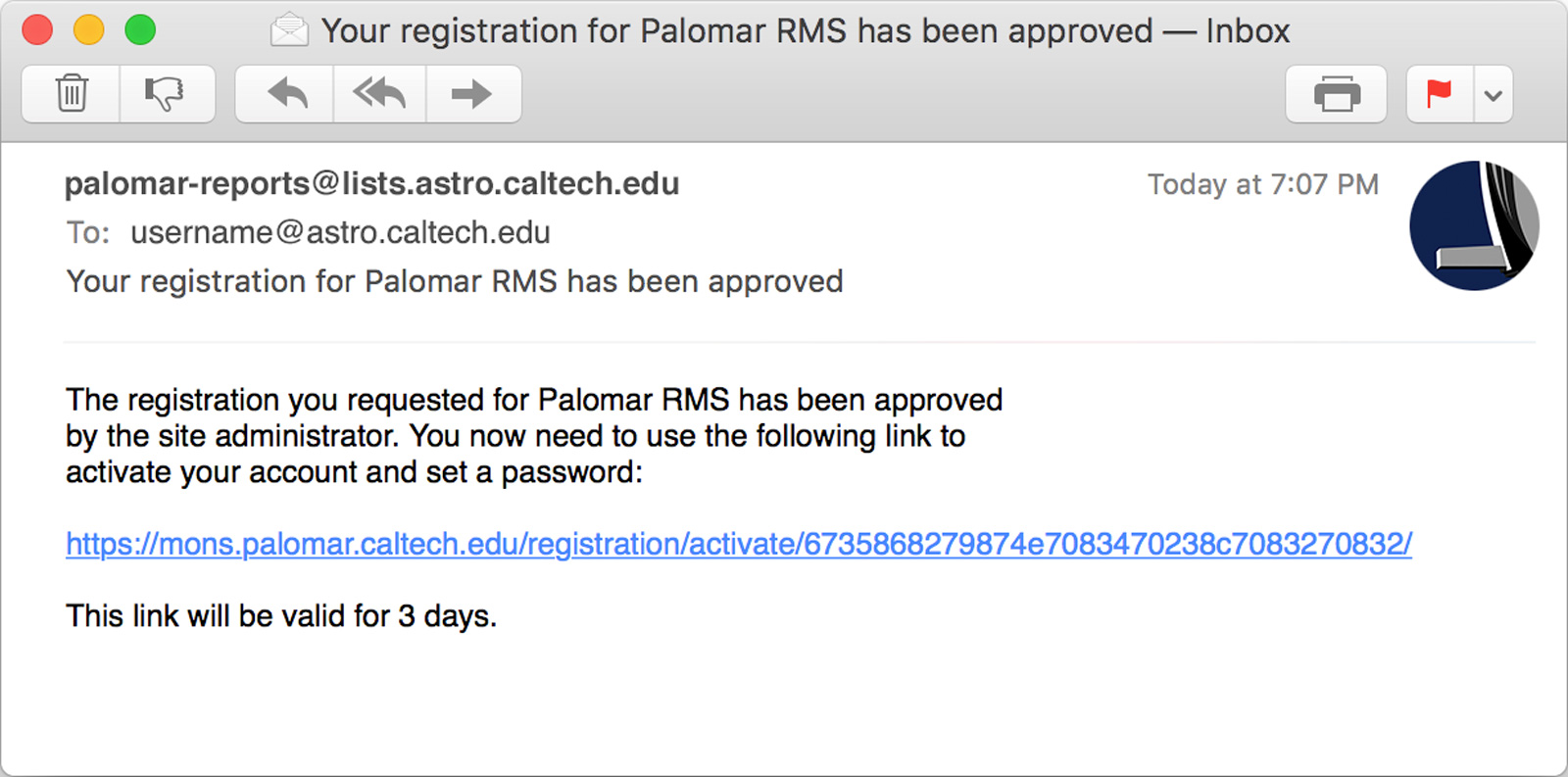The height and width of the screenshot is (777, 1568).
Task: Flag the message with the red flag
Action: 1440,94
